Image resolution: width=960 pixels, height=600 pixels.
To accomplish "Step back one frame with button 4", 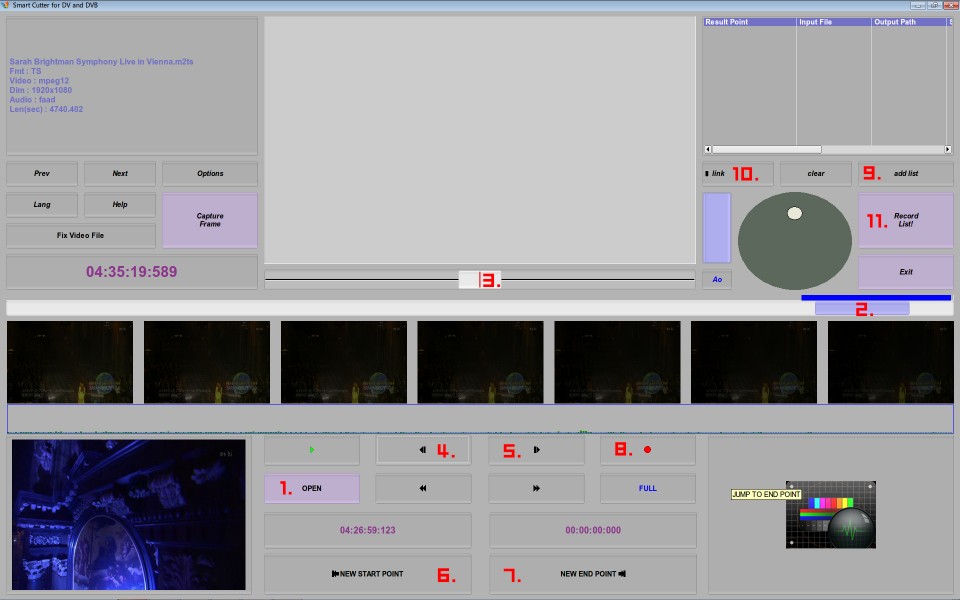I will pos(423,450).
